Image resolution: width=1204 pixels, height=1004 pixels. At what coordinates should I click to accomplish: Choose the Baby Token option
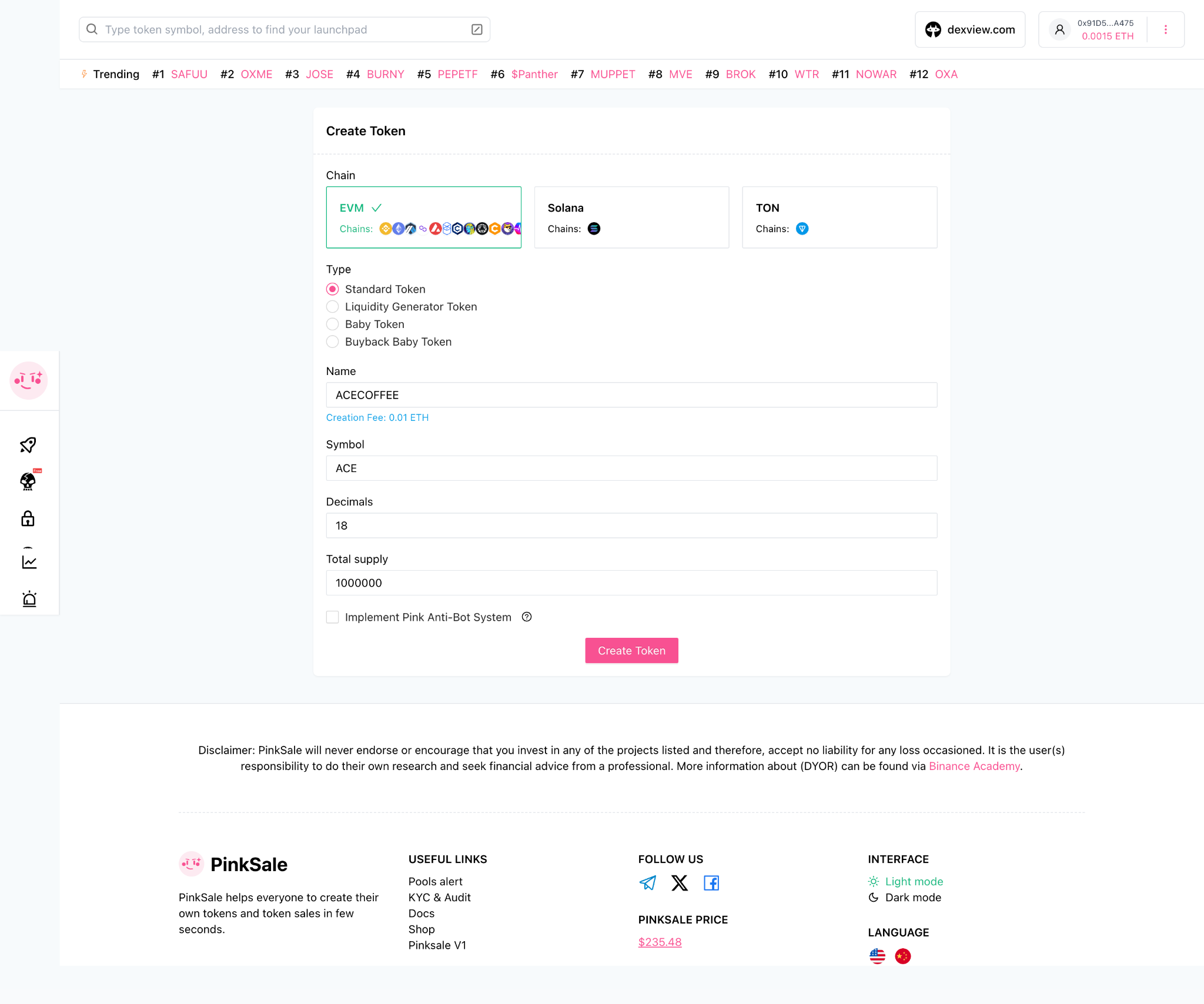[x=332, y=324]
